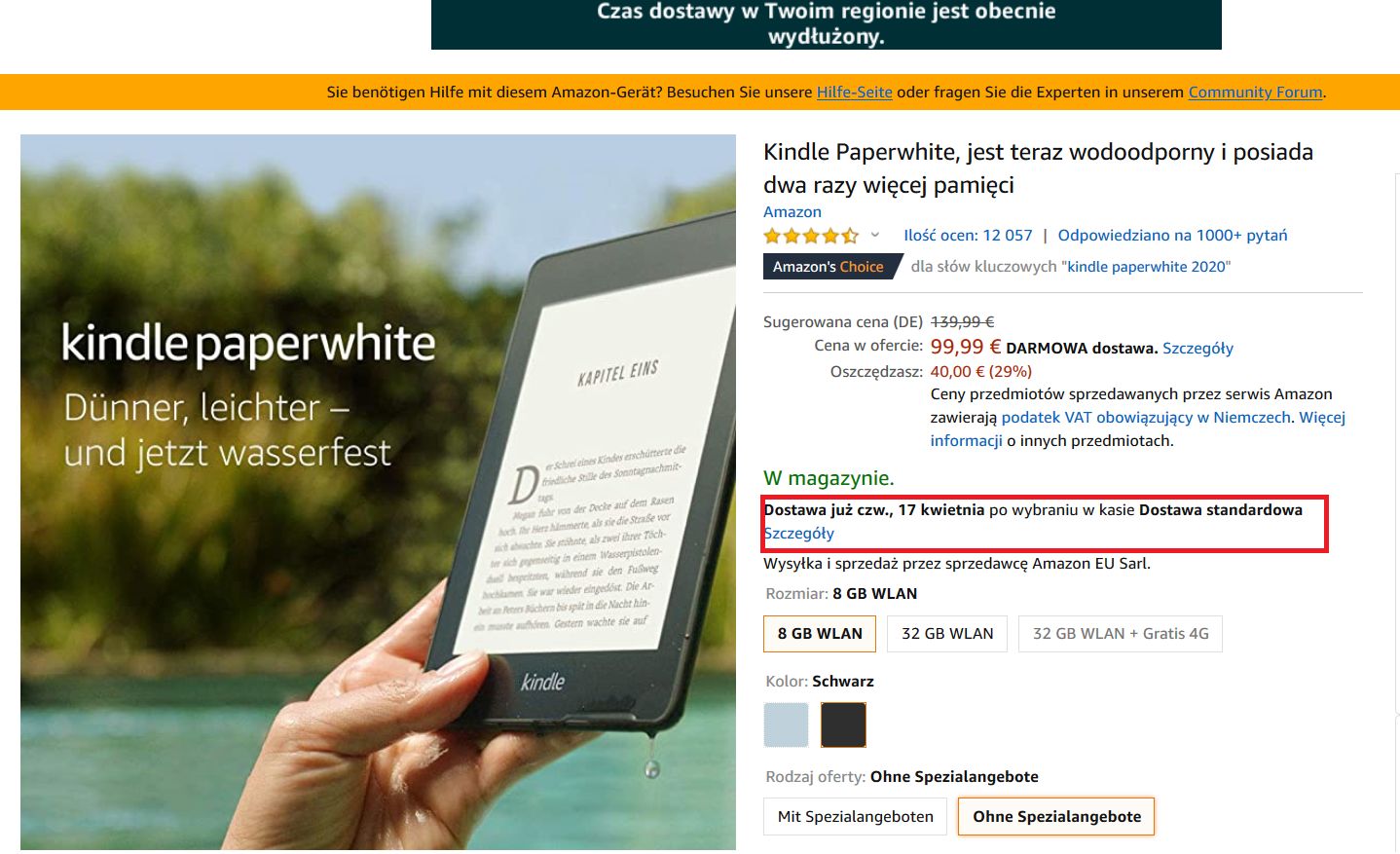Click the delivery time notice banner
The image size is (1400, 854).
point(826,24)
